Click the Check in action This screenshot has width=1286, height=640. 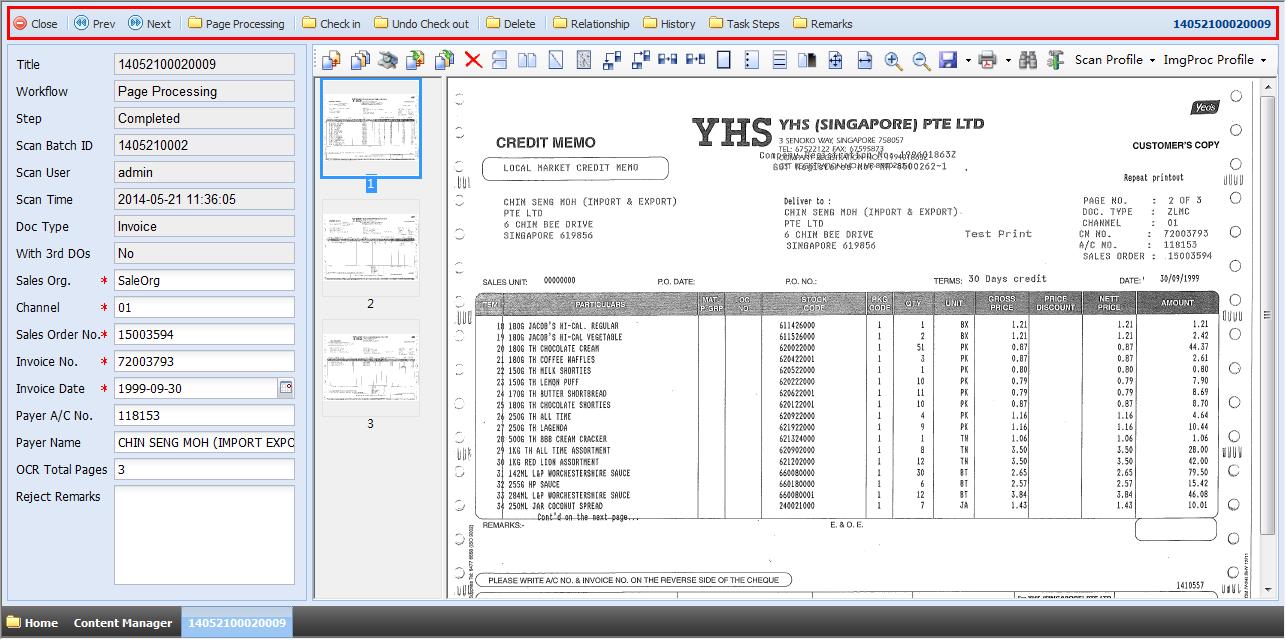point(331,23)
